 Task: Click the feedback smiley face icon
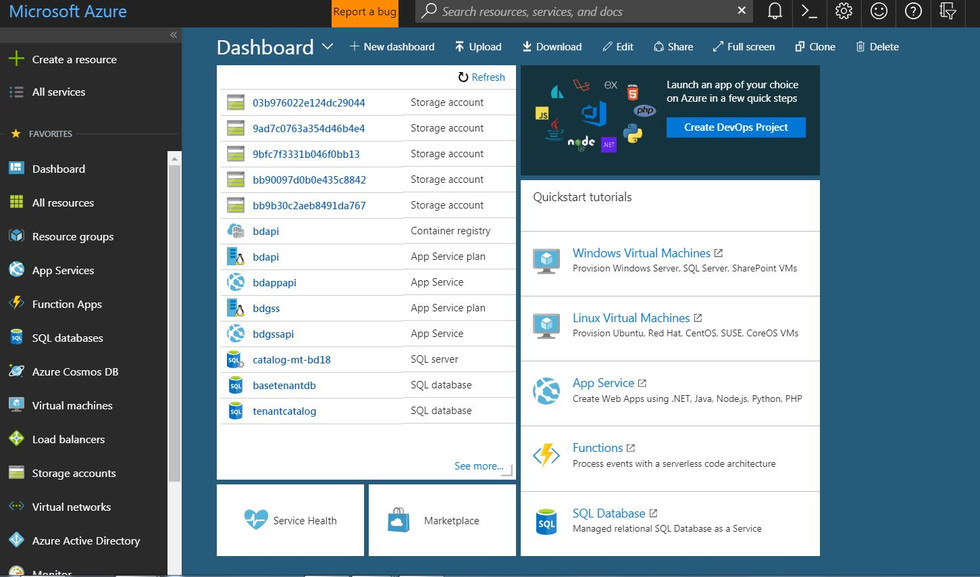tap(879, 11)
